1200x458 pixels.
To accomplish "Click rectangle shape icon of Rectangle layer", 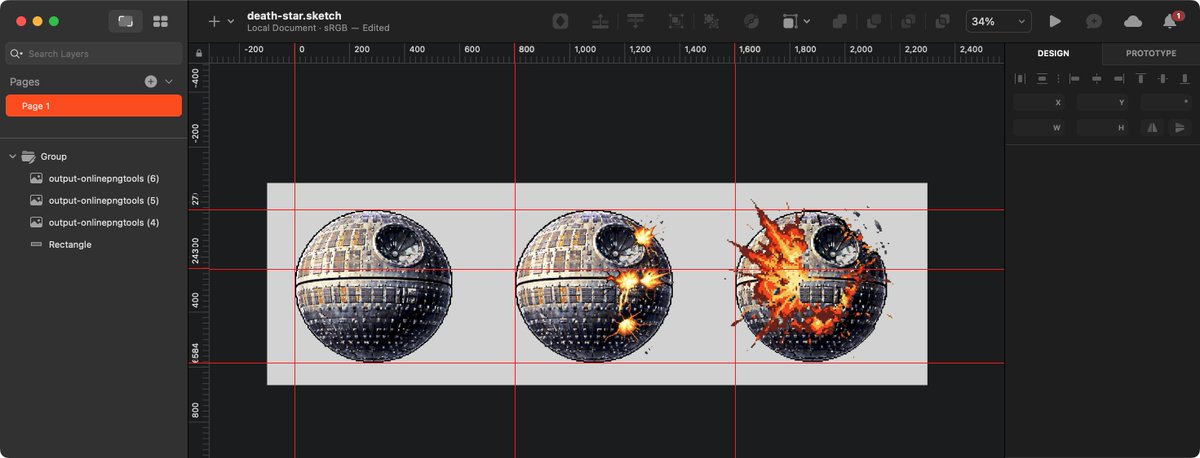I will coord(36,245).
